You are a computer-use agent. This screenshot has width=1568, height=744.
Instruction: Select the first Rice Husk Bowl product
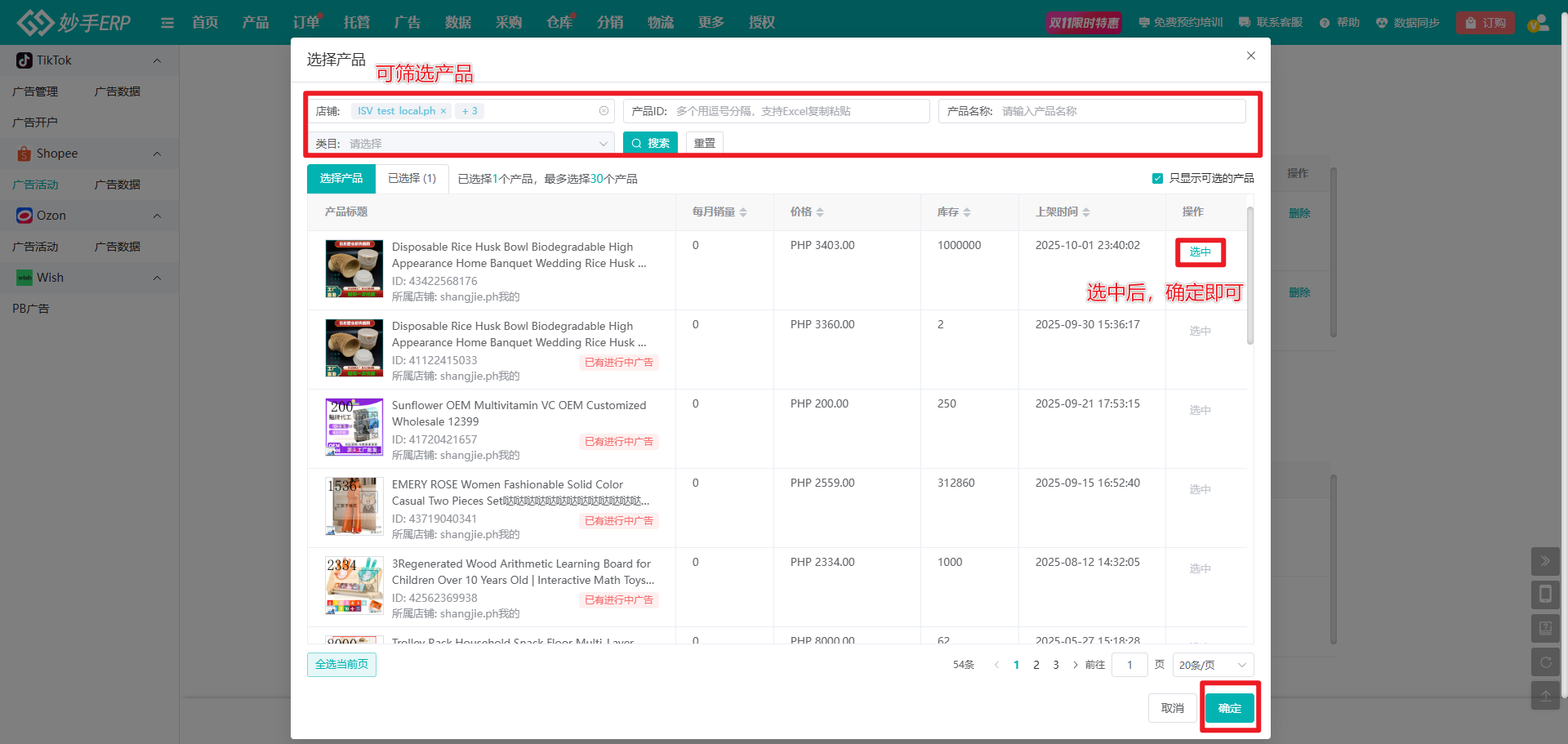pos(1200,252)
